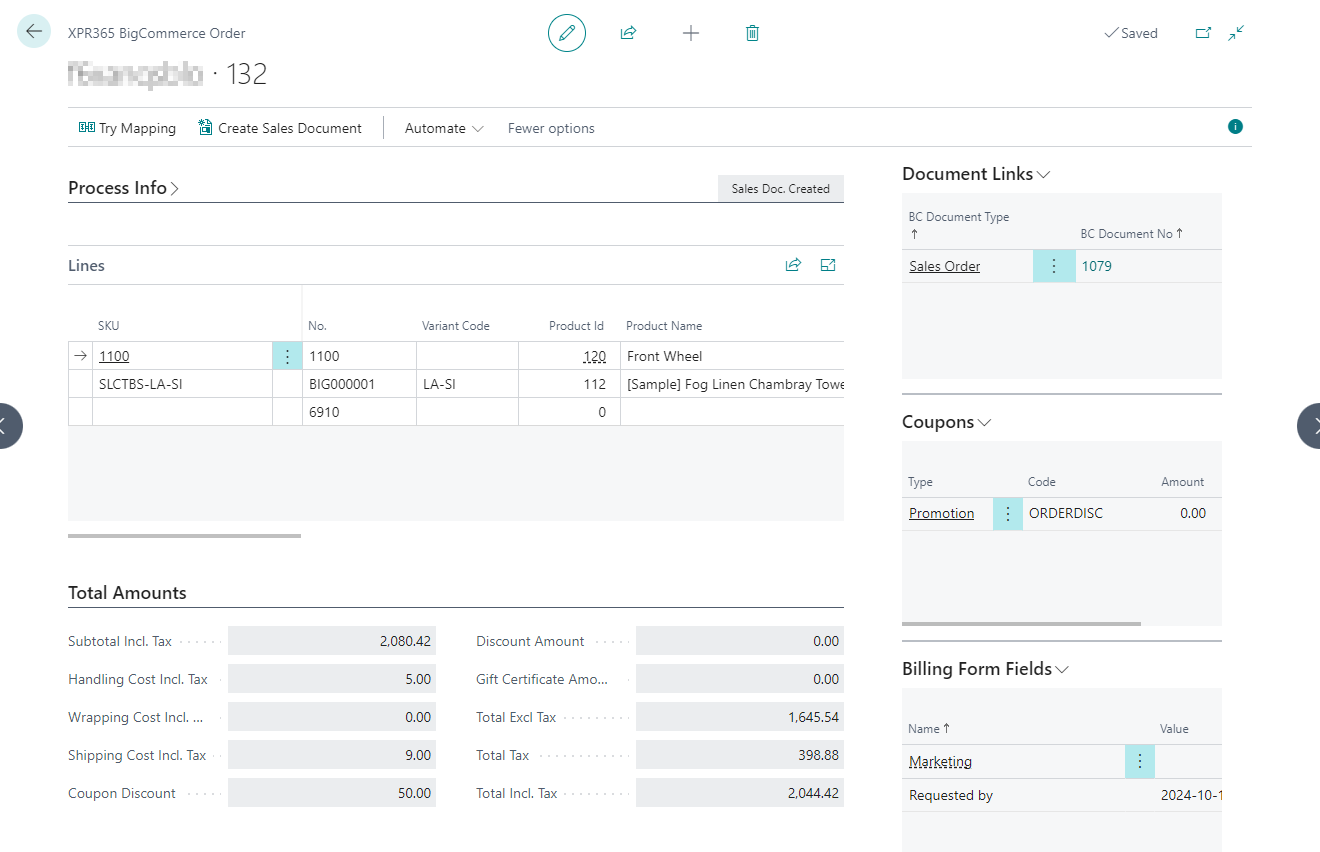
Task: Click the Product Name column header
Action: [664, 326]
